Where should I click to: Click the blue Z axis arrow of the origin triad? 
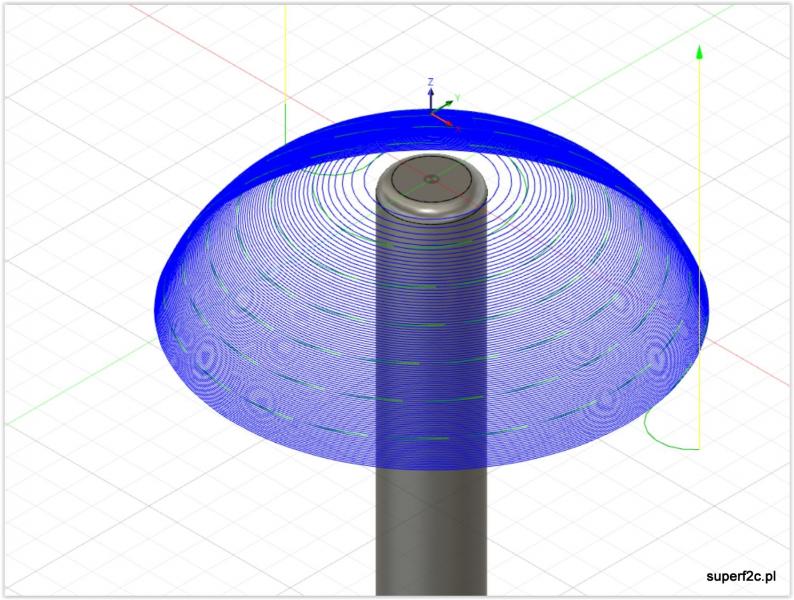tap(431, 97)
